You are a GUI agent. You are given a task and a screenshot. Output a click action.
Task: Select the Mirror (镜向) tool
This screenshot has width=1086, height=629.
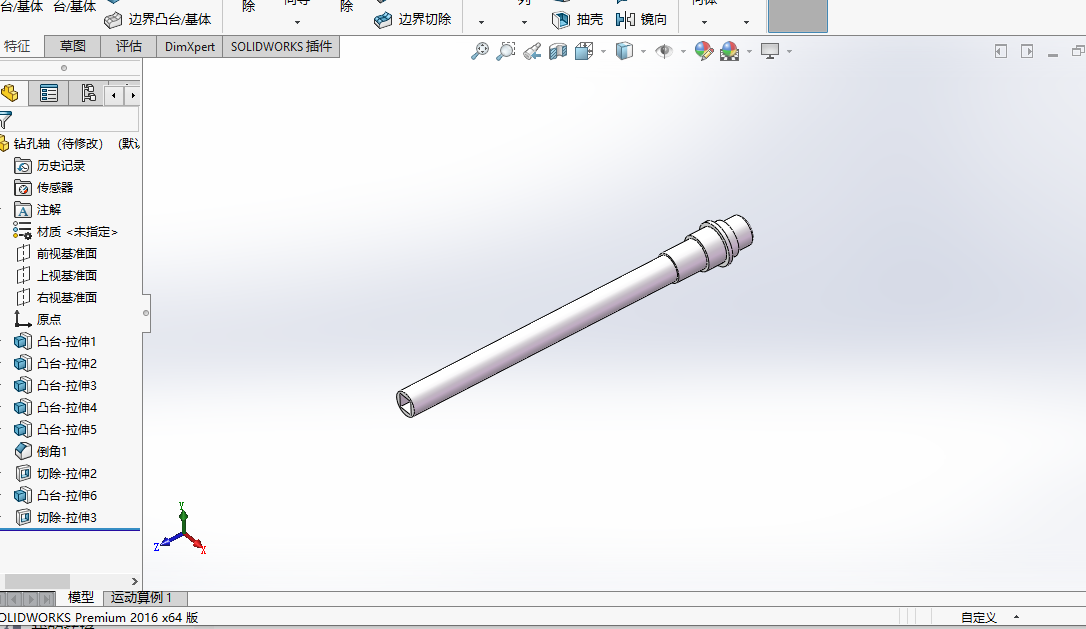pyautogui.click(x=641, y=20)
